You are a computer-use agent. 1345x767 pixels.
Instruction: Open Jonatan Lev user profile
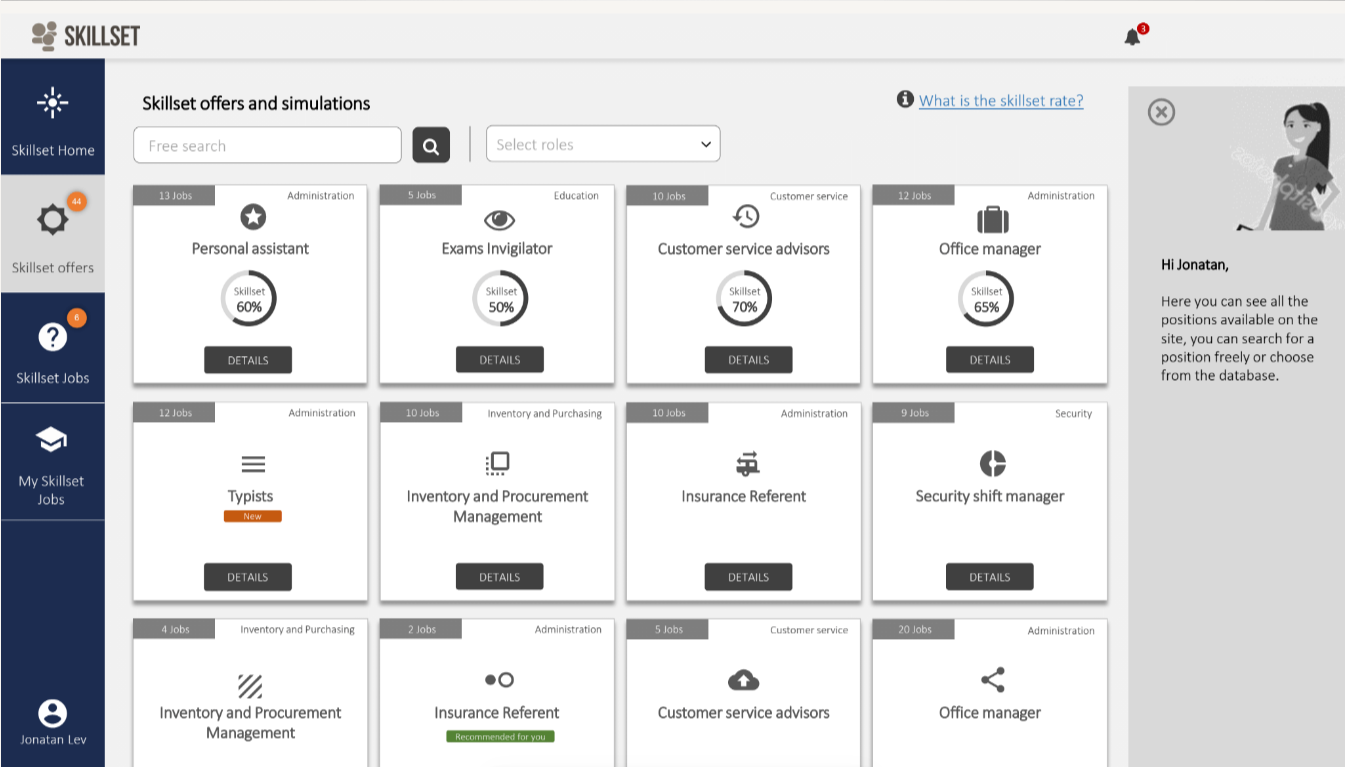(52, 723)
